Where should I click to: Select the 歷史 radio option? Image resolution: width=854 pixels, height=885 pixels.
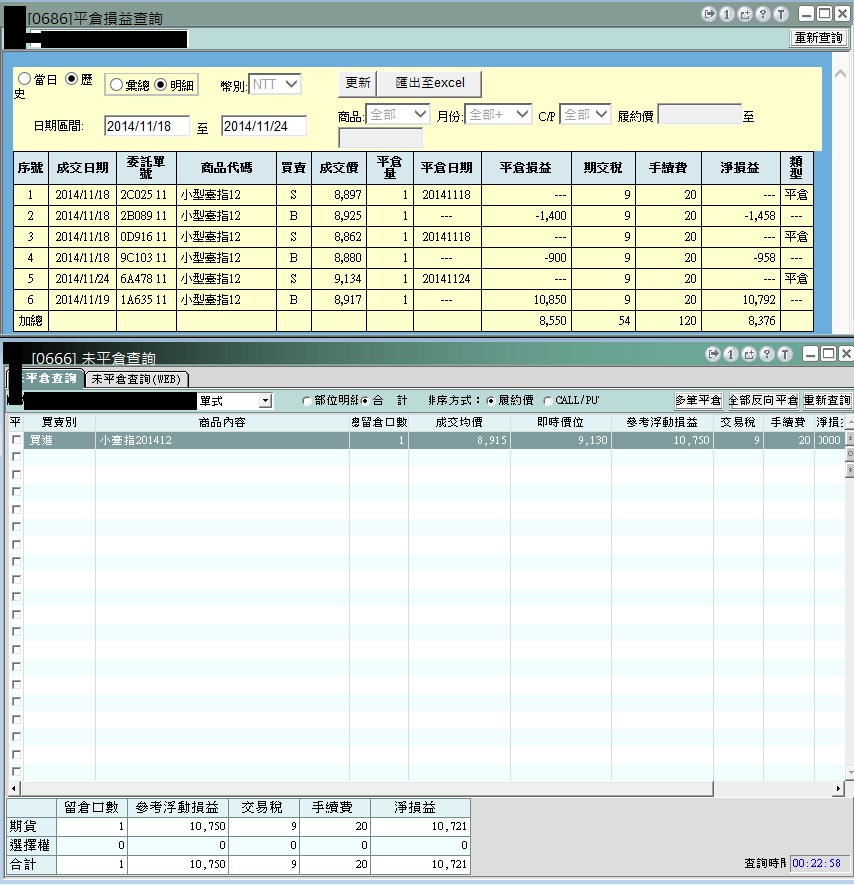coord(72,79)
